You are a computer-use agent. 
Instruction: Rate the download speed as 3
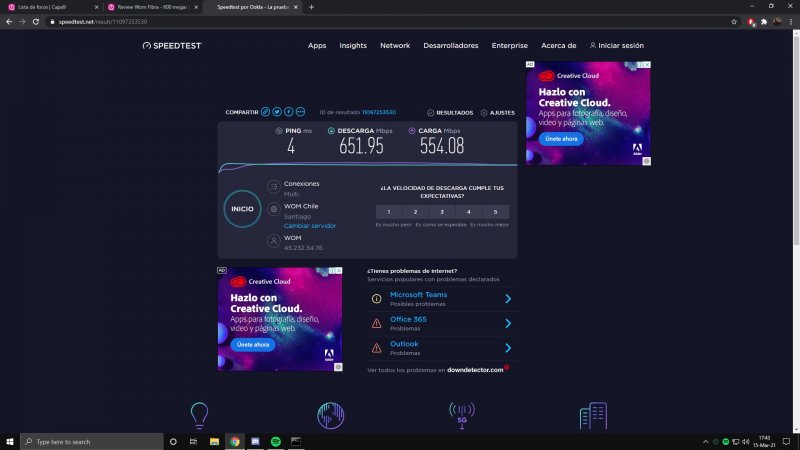coord(442,212)
